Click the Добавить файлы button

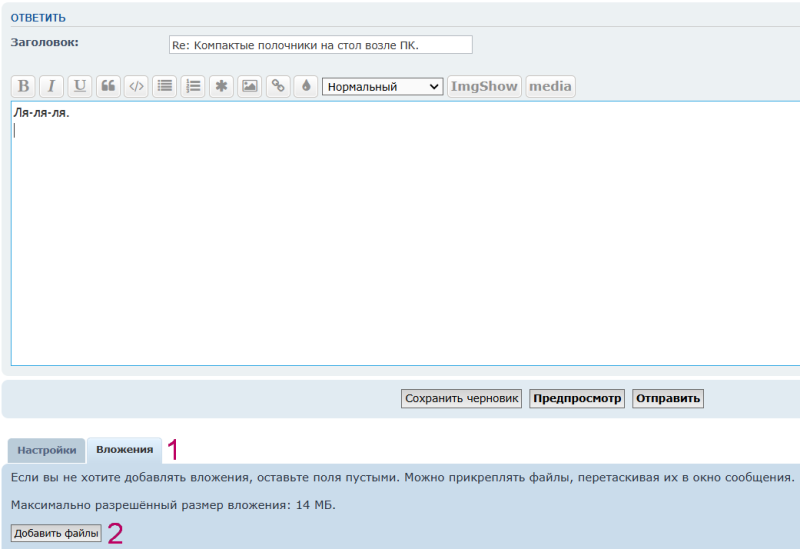pos(56,533)
